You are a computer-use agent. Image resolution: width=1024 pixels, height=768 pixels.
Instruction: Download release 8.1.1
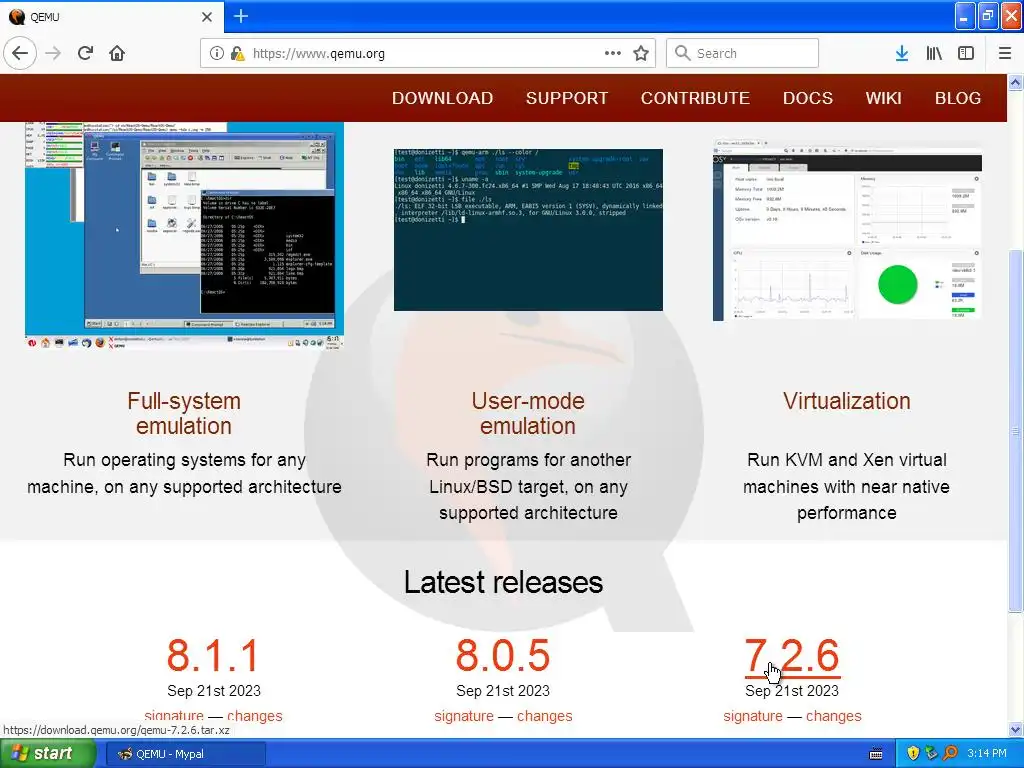214,655
